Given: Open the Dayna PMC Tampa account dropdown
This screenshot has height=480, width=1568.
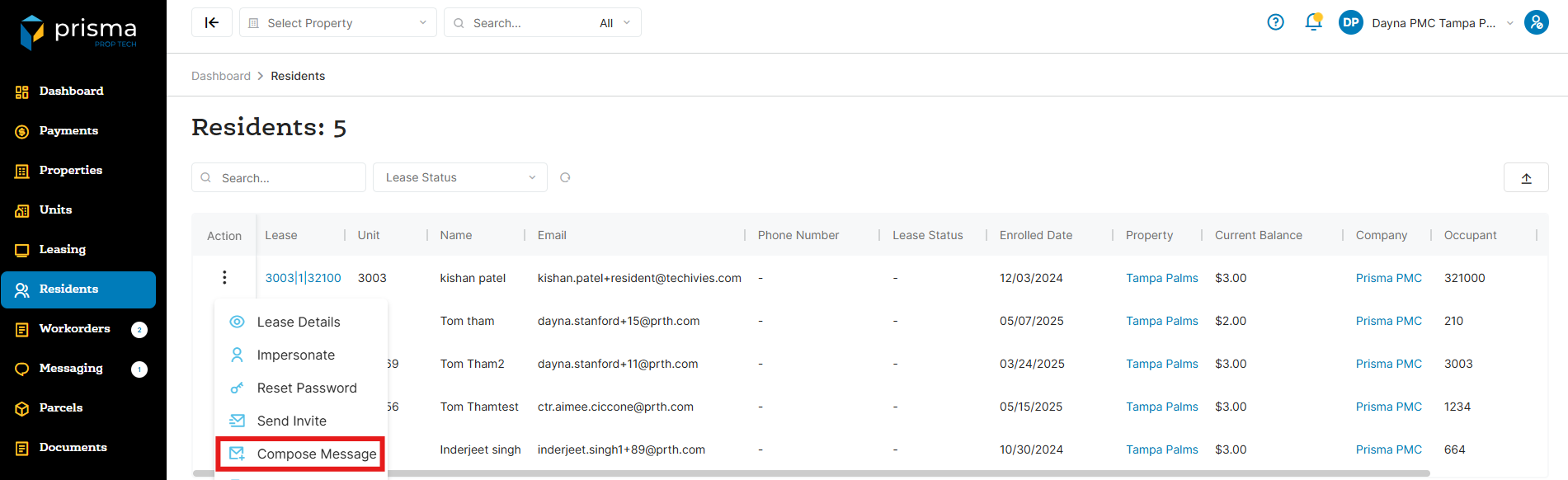Looking at the screenshot, I should coord(1434,23).
